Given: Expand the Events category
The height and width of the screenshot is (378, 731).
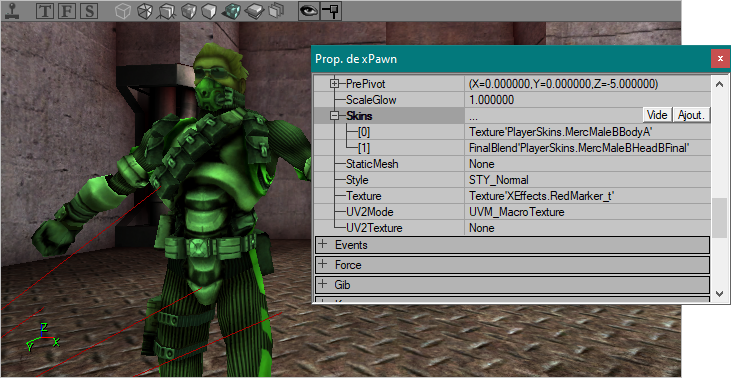Looking at the screenshot, I should coord(323,245).
